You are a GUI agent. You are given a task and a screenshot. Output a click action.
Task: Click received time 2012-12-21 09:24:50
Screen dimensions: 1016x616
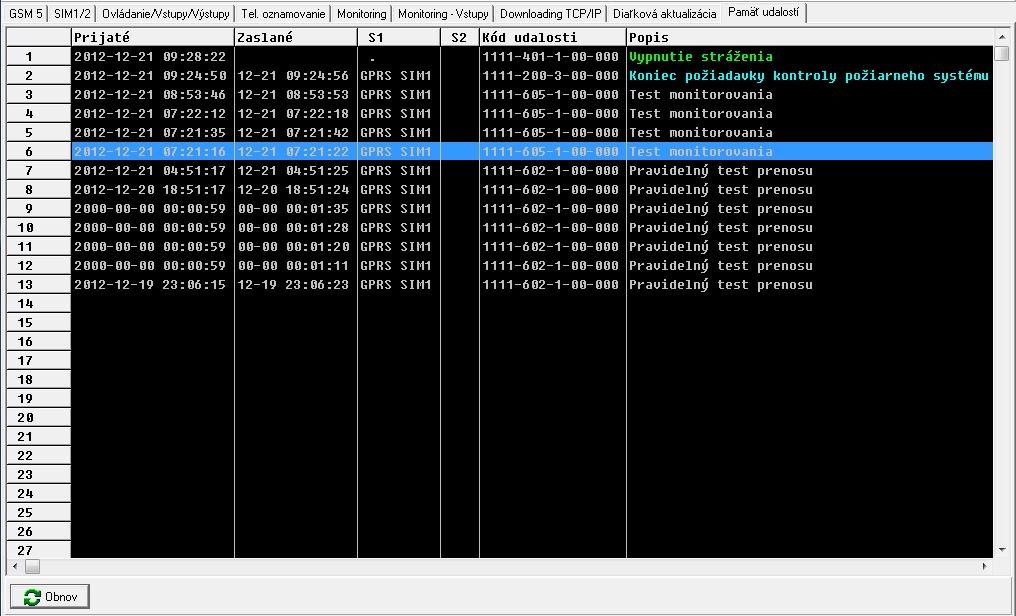click(150, 75)
